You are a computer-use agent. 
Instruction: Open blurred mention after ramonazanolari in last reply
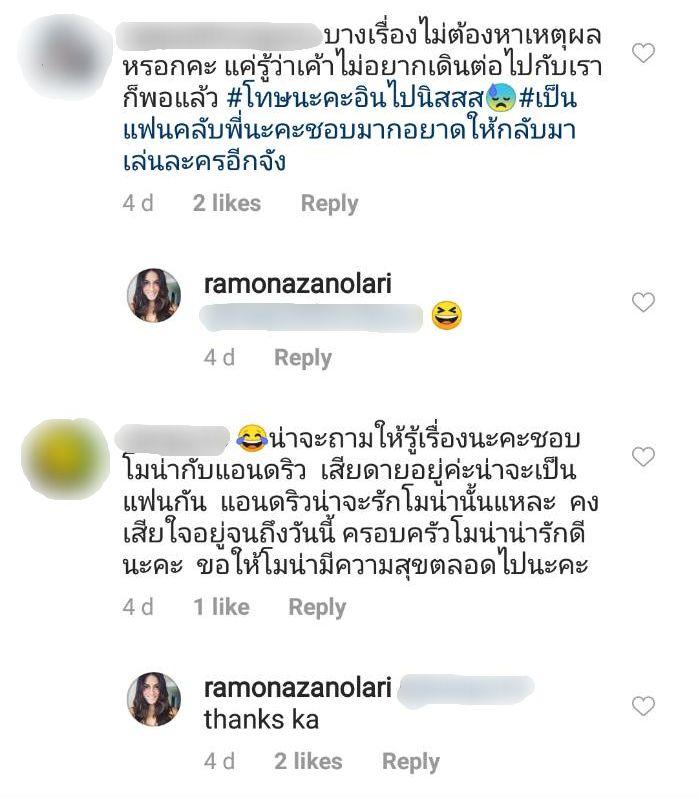click(465, 690)
